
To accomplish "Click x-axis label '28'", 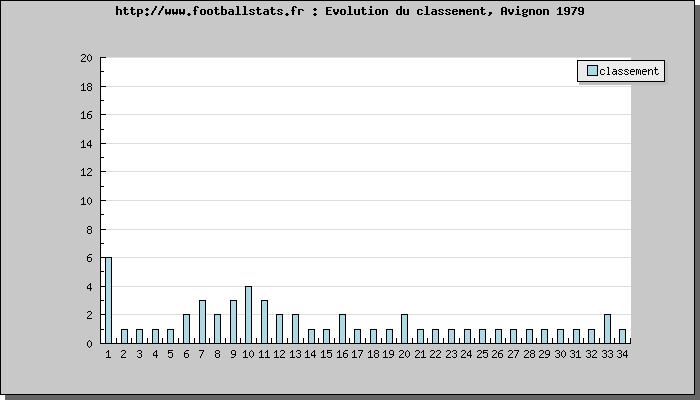I will coord(529,354).
